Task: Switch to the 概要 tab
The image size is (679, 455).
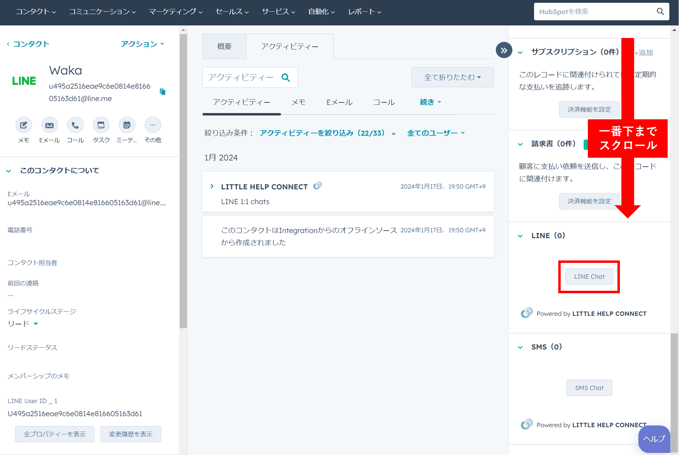Action: pyautogui.click(x=224, y=47)
